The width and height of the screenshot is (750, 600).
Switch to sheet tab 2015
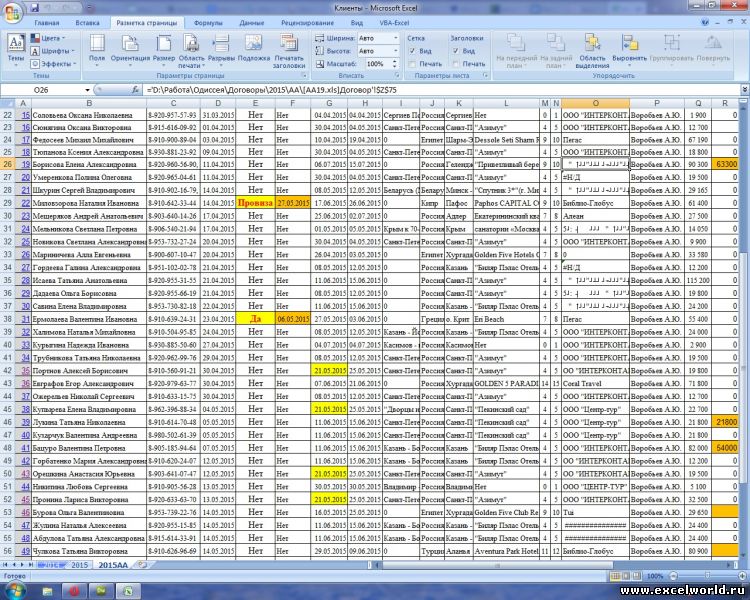(79, 565)
